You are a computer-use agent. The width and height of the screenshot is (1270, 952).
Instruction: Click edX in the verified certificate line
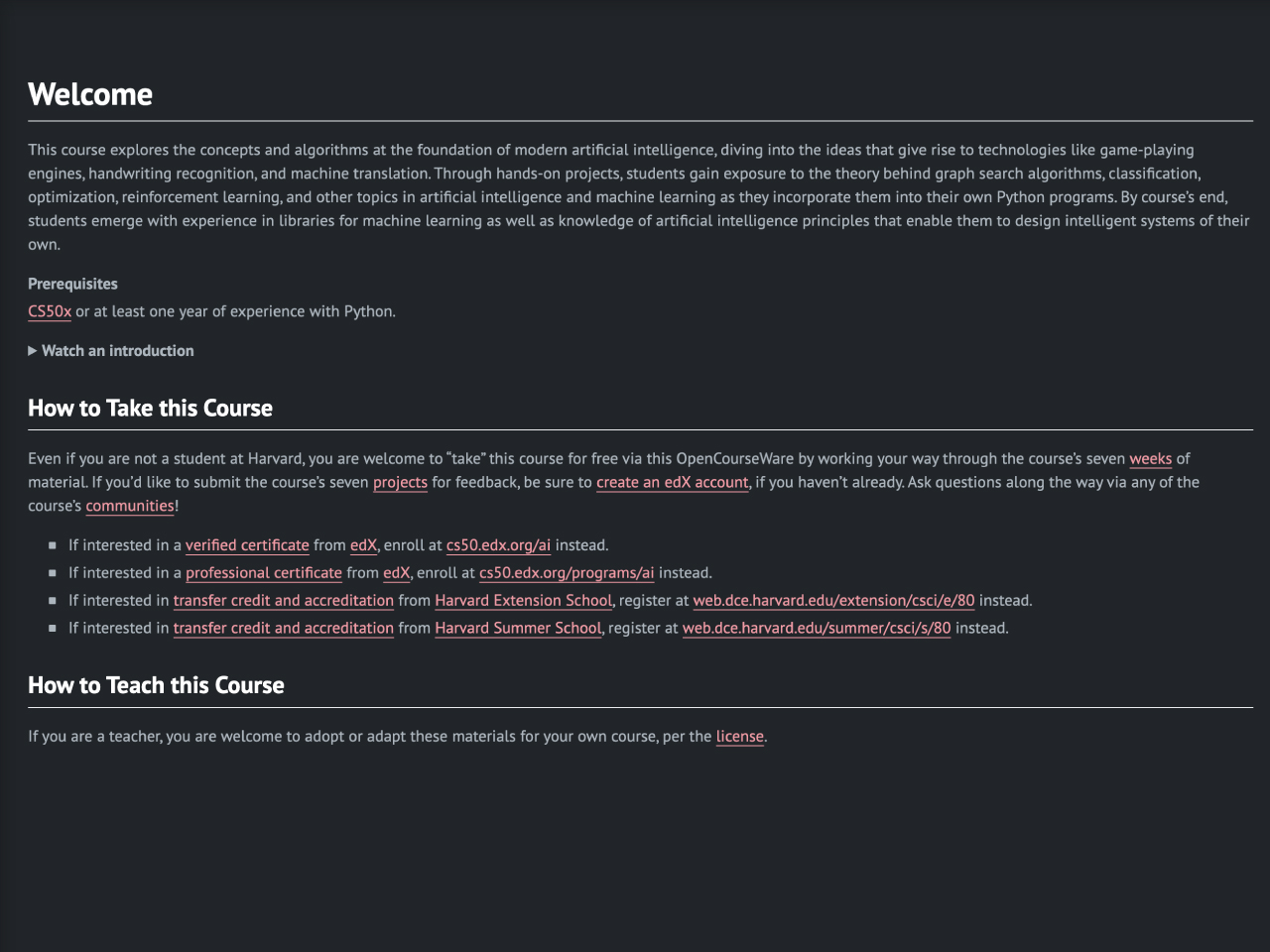[363, 545]
